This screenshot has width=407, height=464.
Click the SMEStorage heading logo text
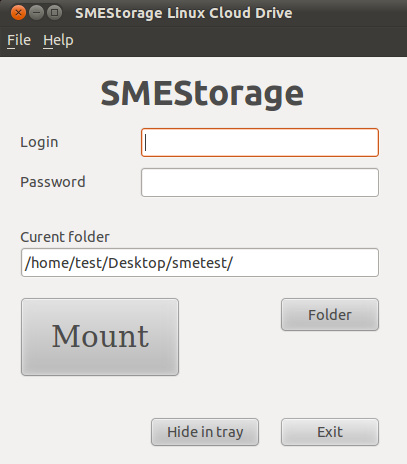click(202, 94)
